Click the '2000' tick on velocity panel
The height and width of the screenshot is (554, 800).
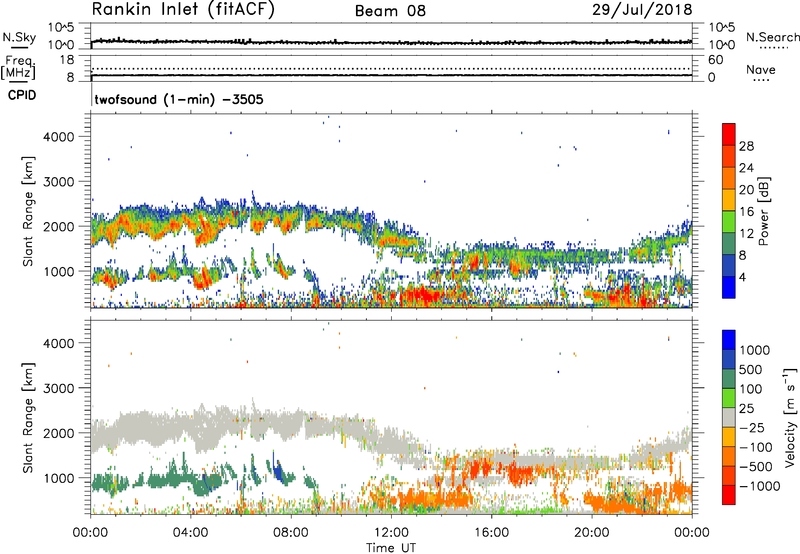(59, 433)
